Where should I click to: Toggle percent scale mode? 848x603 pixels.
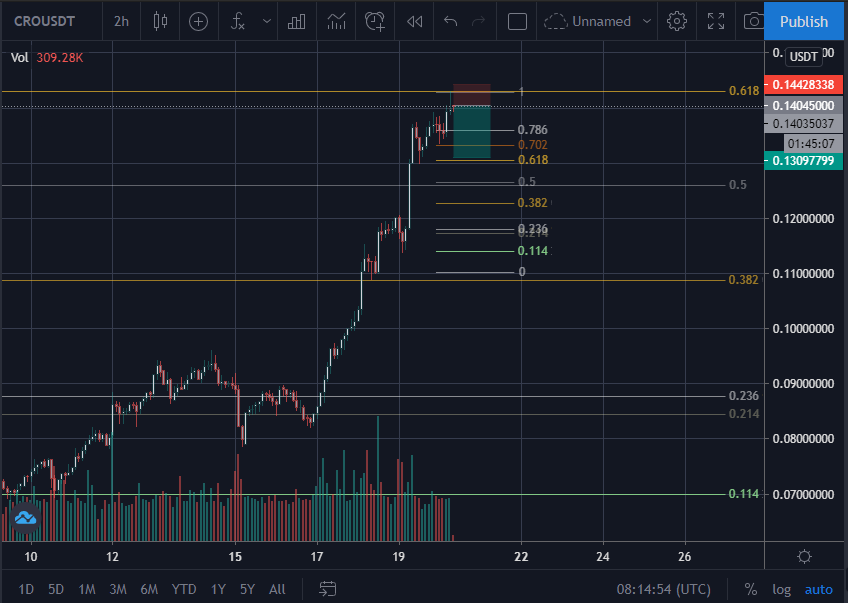tap(750, 589)
